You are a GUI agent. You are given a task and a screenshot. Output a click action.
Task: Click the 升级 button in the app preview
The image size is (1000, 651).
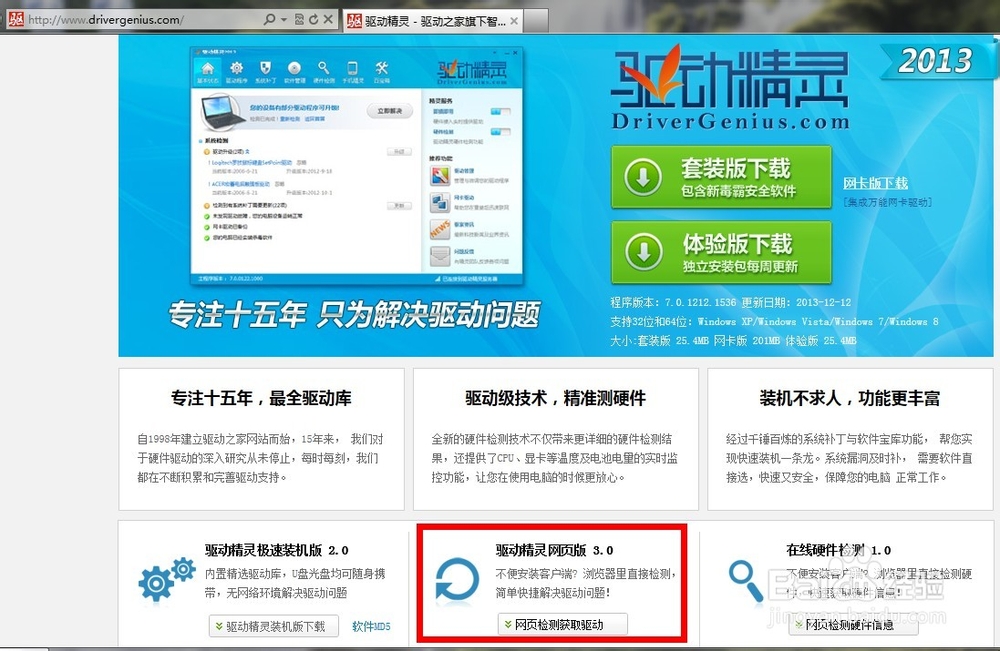coord(399,152)
